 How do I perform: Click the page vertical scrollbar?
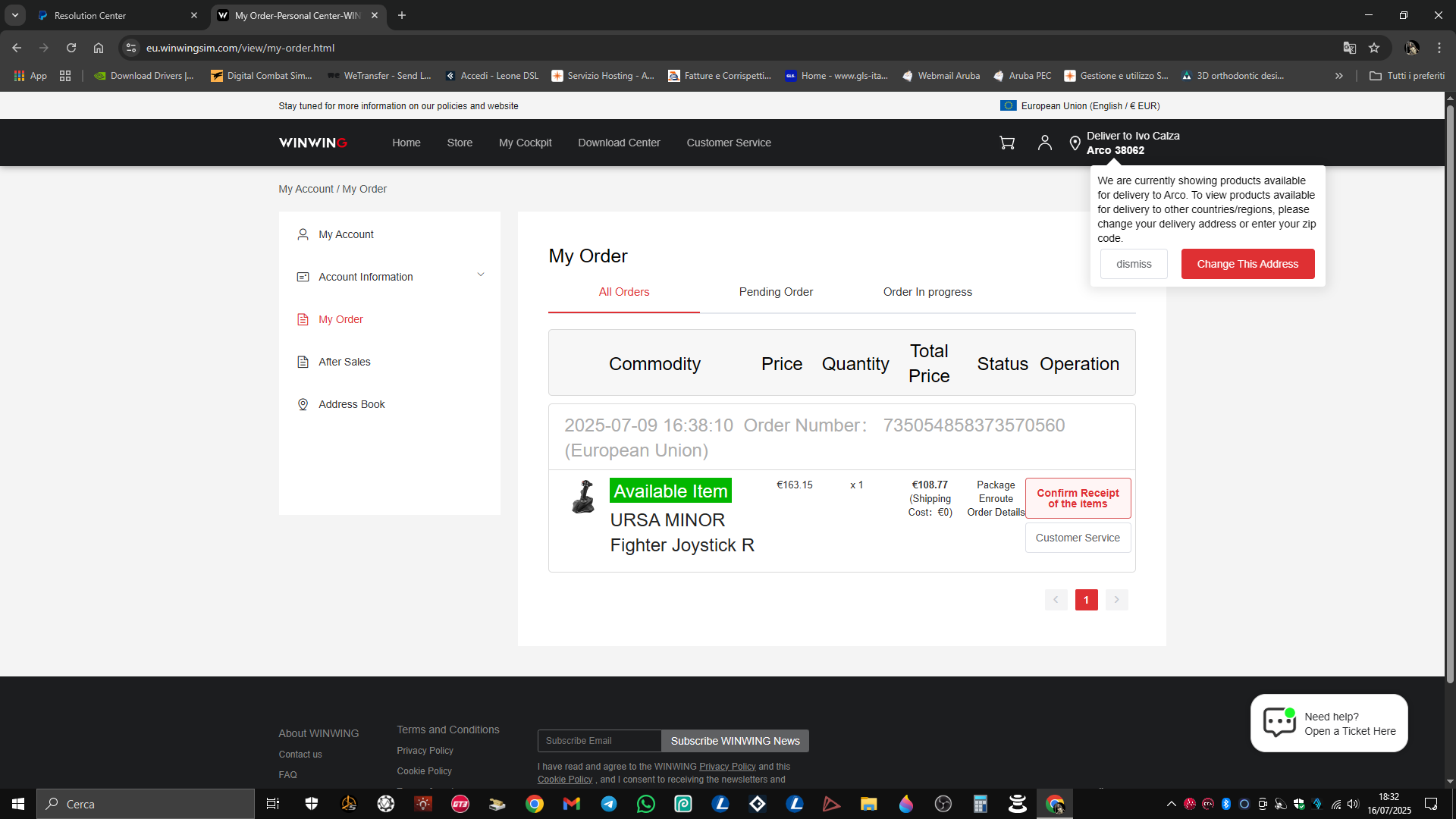coord(1450,394)
